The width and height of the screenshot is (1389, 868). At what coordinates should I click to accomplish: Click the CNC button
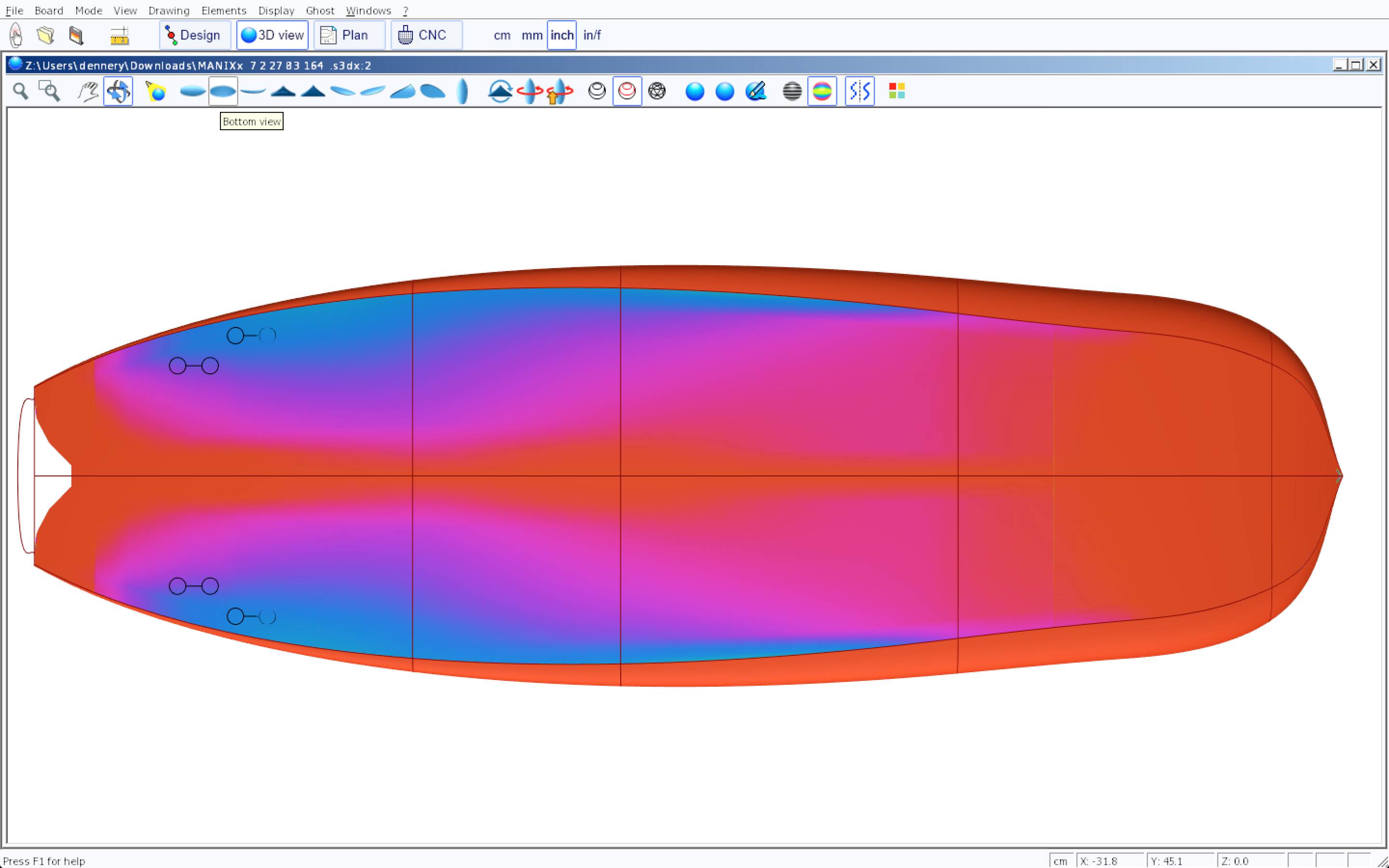(x=426, y=35)
